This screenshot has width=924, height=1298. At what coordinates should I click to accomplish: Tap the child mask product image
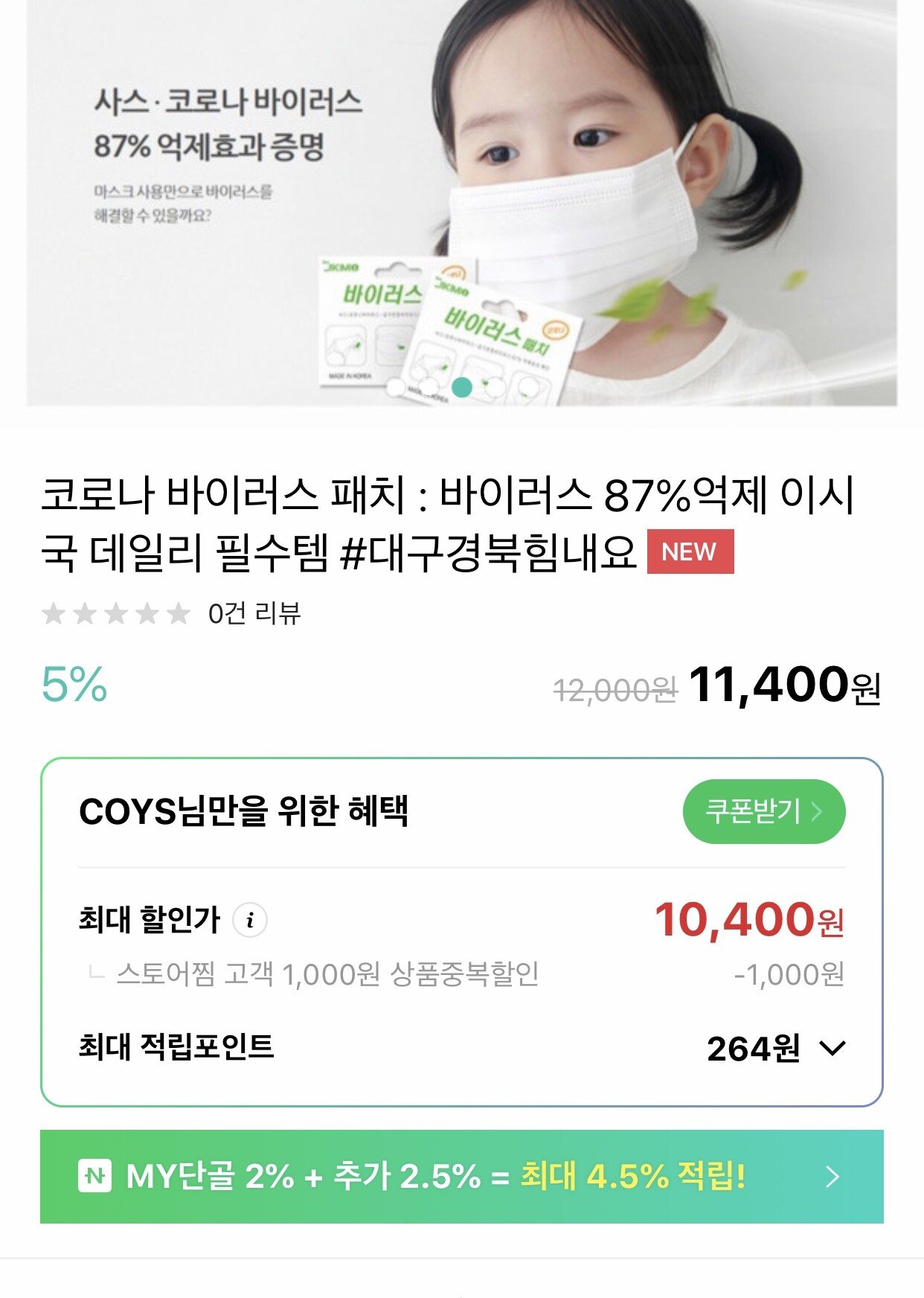point(462,202)
